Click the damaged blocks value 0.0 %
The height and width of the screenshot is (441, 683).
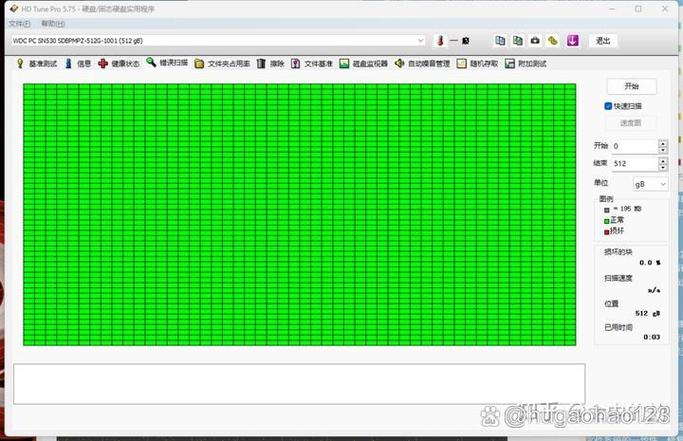pos(649,263)
